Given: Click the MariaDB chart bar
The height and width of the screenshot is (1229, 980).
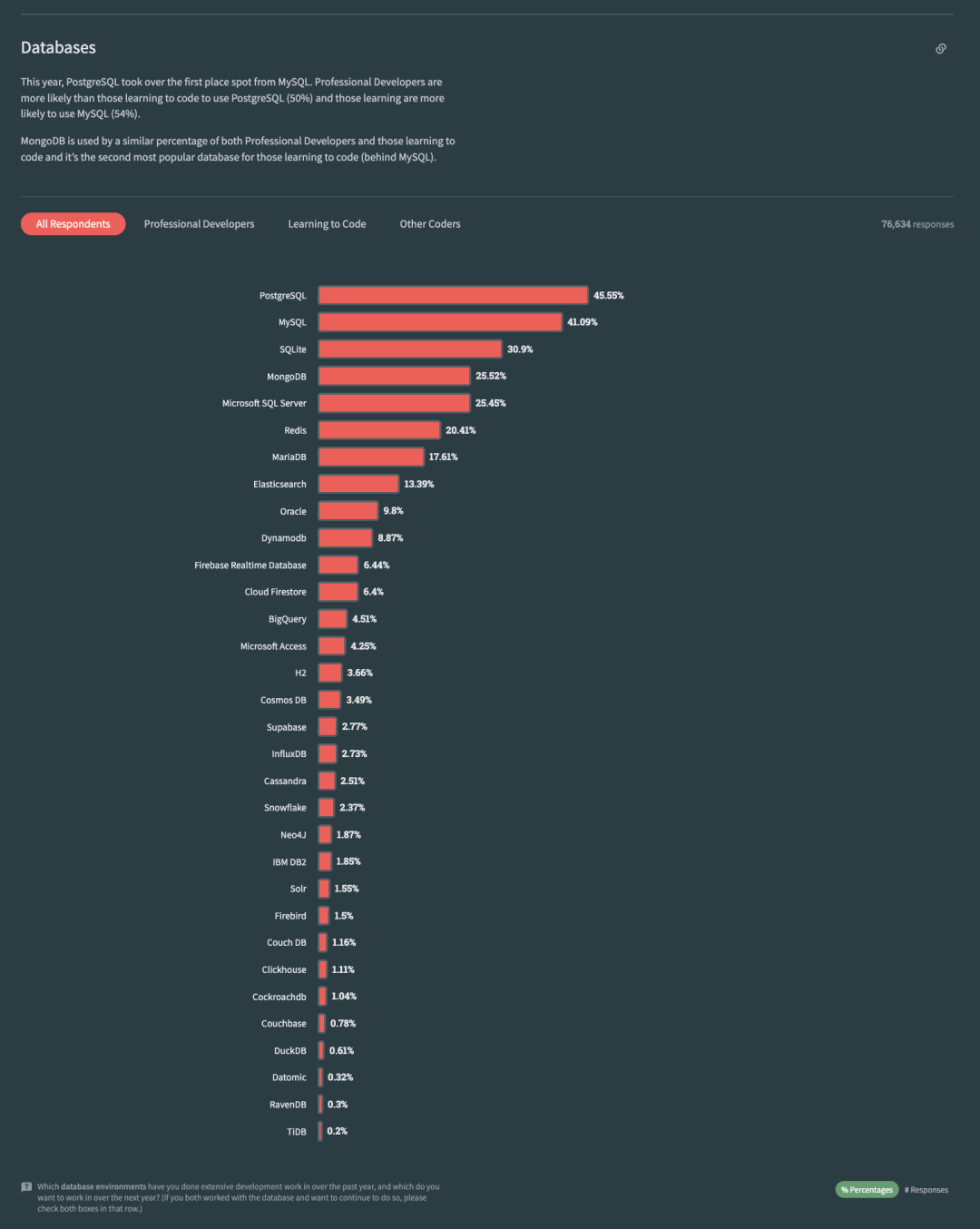Looking at the screenshot, I should tap(370, 457).
